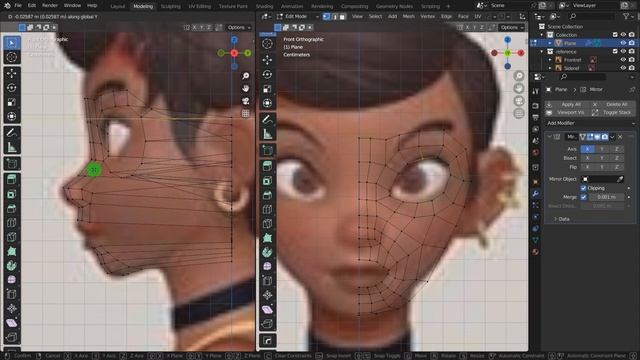The height and width of the screenshot is (360, 640).
Task: Open the Tool settings tab in Properties
Action: coord(536,91)
